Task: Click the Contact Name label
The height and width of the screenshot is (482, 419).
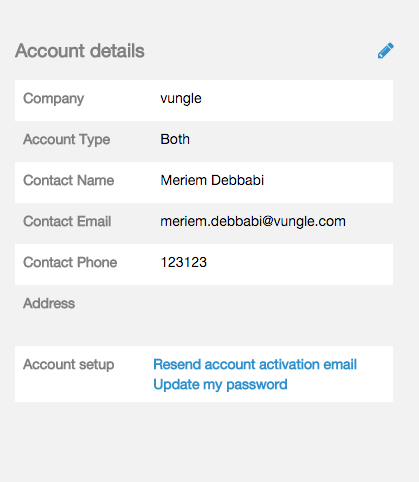Action: (69, 180)
